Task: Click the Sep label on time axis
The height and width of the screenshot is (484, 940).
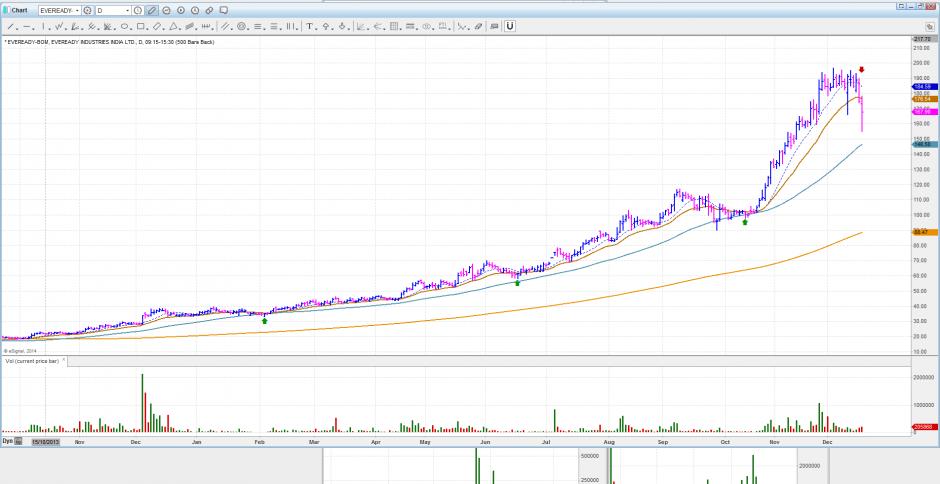Action: point(663,442)
